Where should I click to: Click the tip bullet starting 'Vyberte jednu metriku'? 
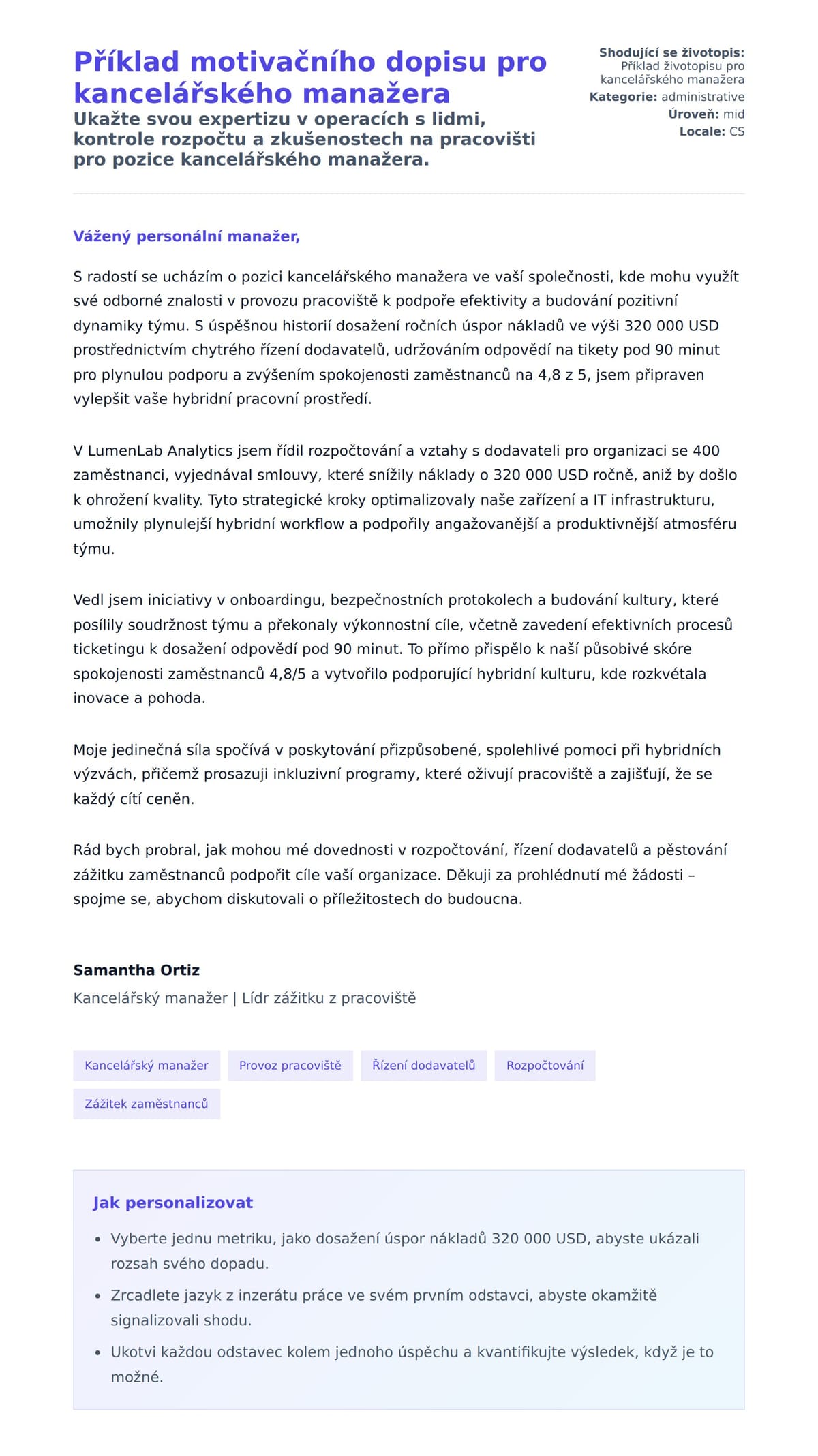405,1251
